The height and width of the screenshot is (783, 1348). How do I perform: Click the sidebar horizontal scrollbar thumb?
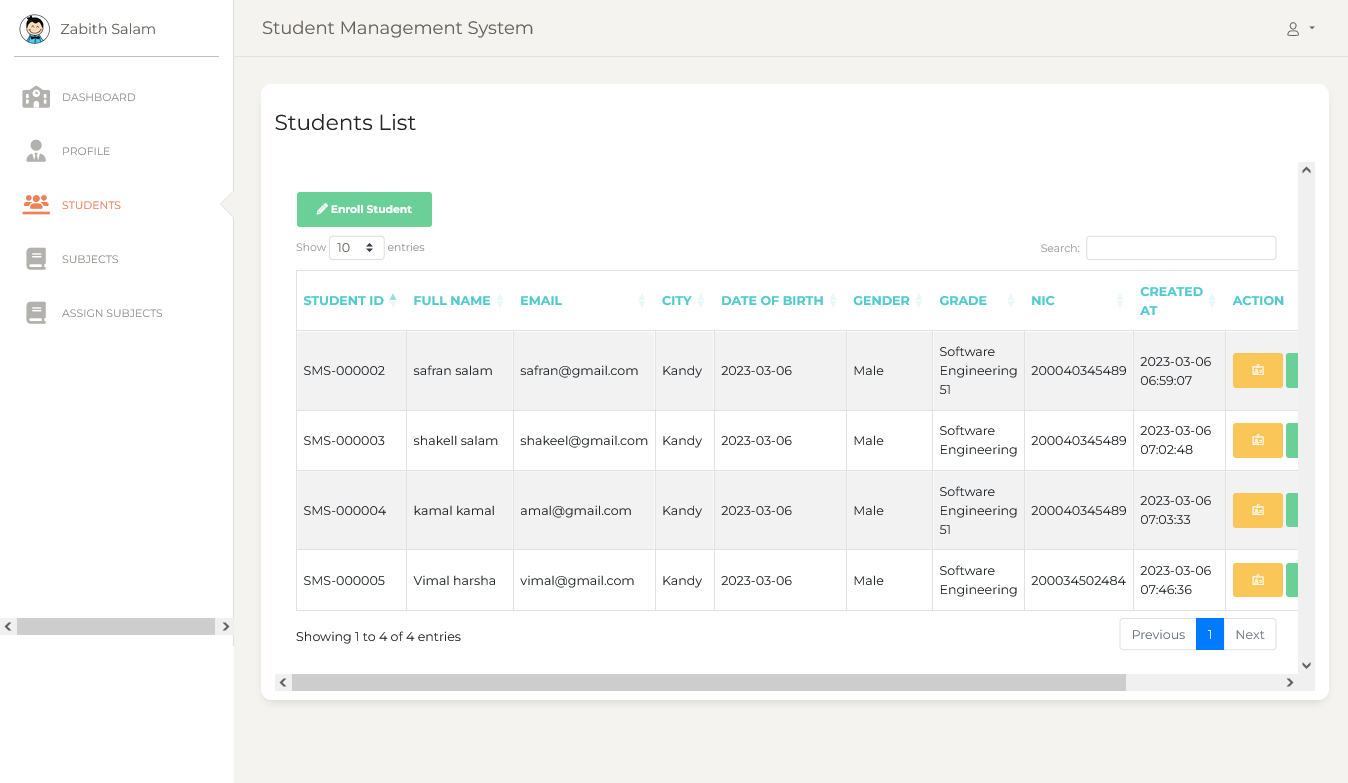point(116,626)
